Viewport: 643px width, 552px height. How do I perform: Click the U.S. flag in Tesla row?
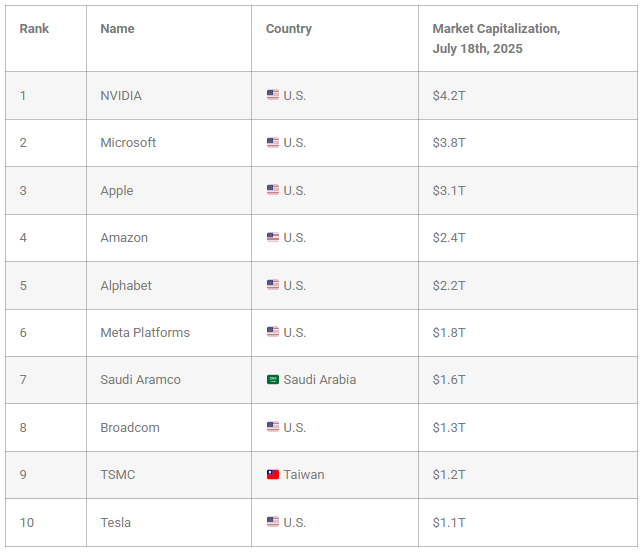(273, 522)
